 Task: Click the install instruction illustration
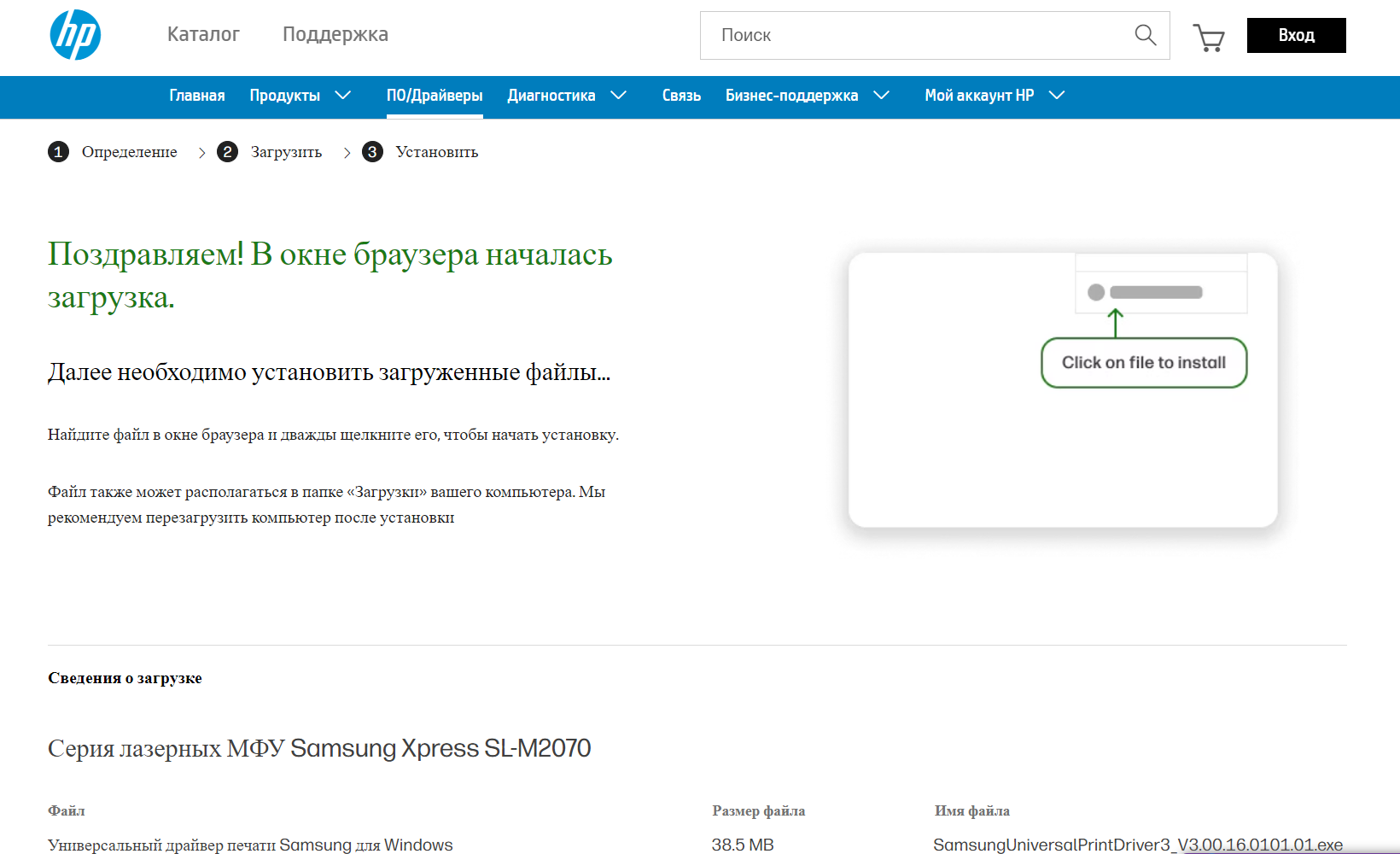click(x=1063, y=389)
